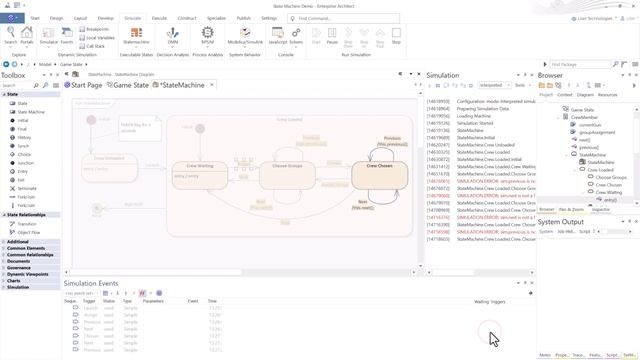Select the Terminate toolbox item
640x360 pixels.
(x=23, y=188)
